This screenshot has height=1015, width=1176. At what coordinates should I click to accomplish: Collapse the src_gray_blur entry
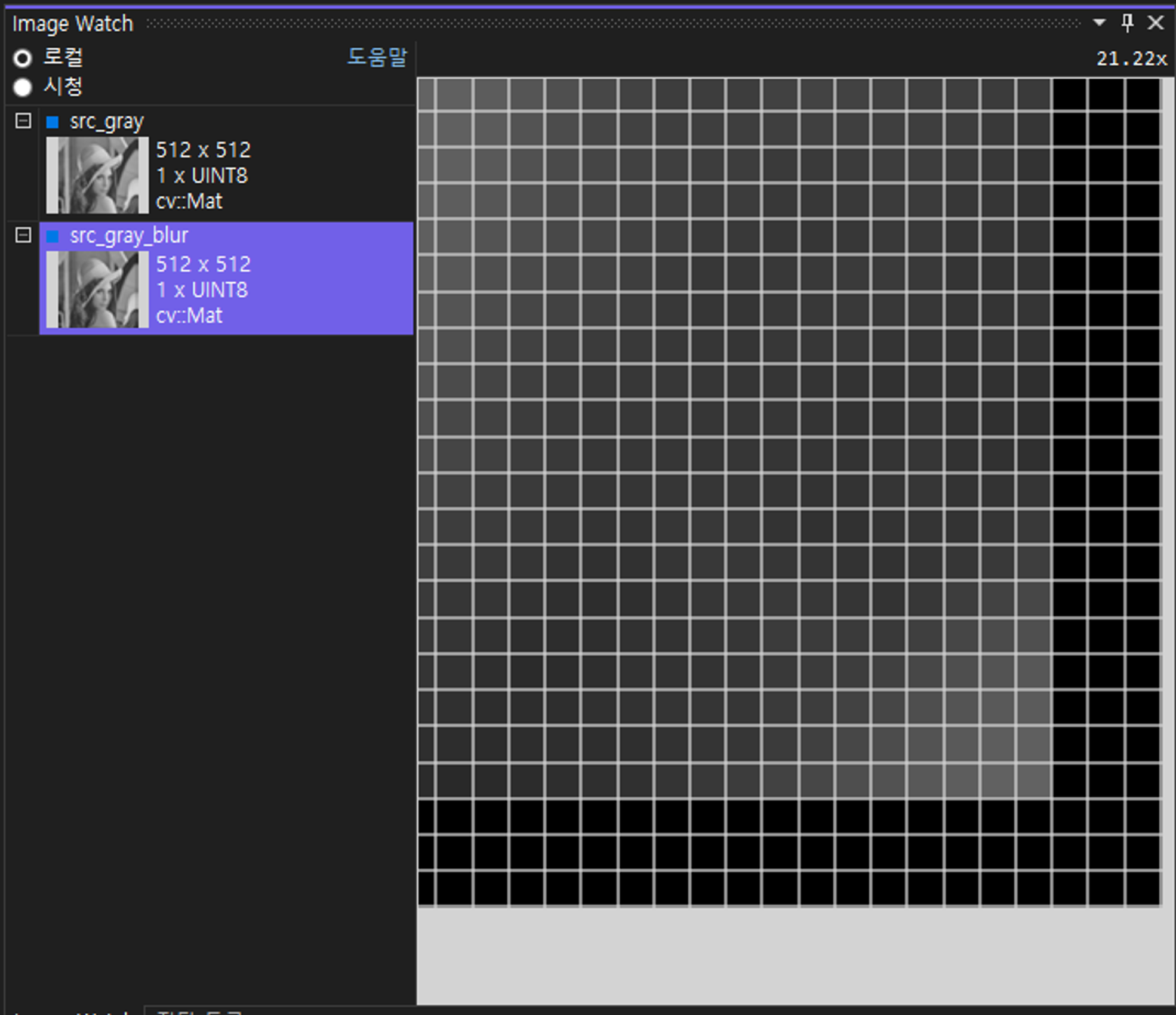pyautogui.click(x=23, y=235)
